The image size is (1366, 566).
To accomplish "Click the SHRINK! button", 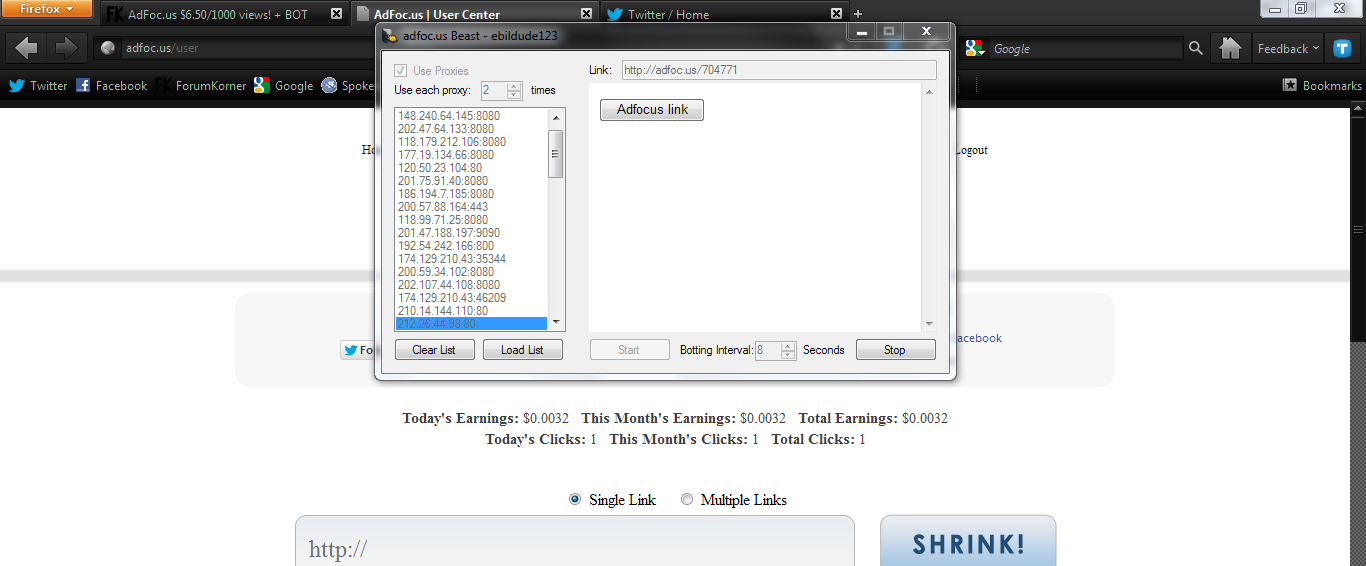I will (968, 541).
